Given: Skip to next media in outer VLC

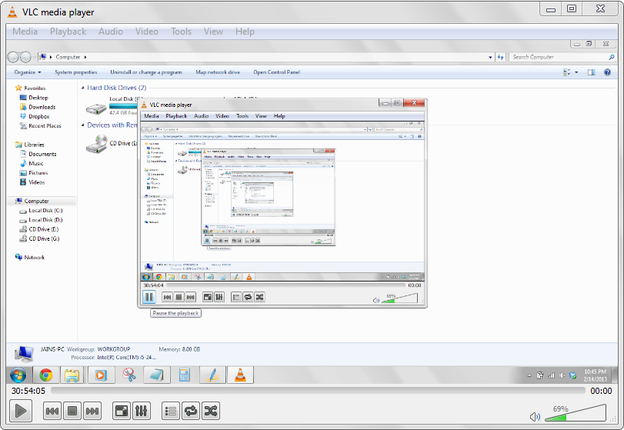Looking at the screenshot, I should click(92, 411).
